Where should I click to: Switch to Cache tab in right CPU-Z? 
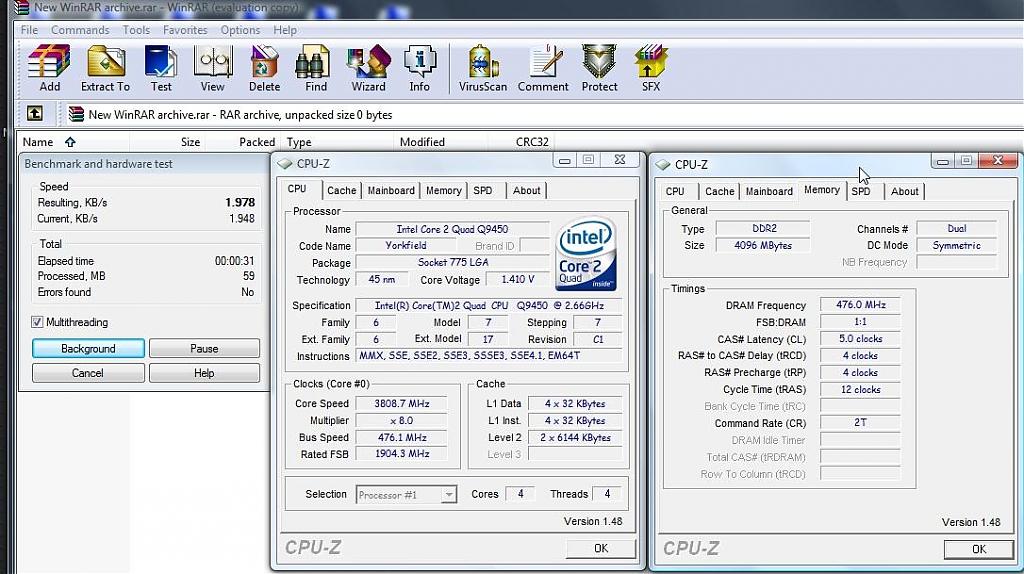click(720, 191)
